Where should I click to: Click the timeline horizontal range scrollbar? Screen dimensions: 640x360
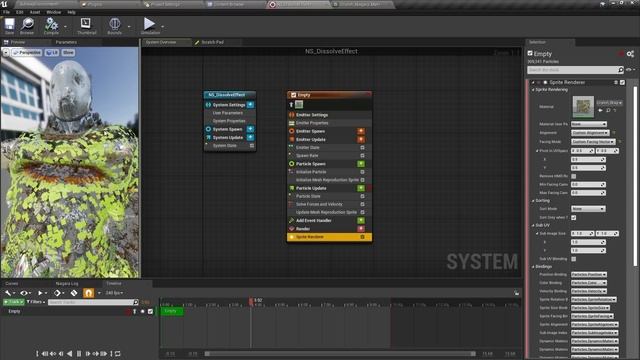click(x=340, y=353)
